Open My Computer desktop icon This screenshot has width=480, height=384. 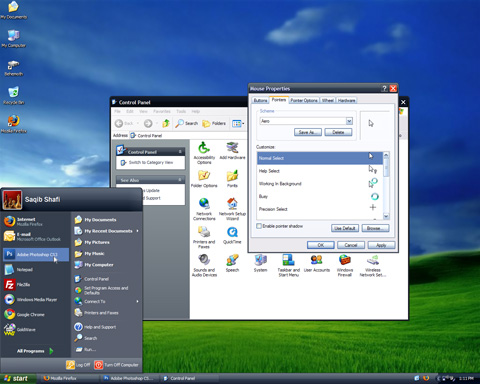tap(14, 38)
